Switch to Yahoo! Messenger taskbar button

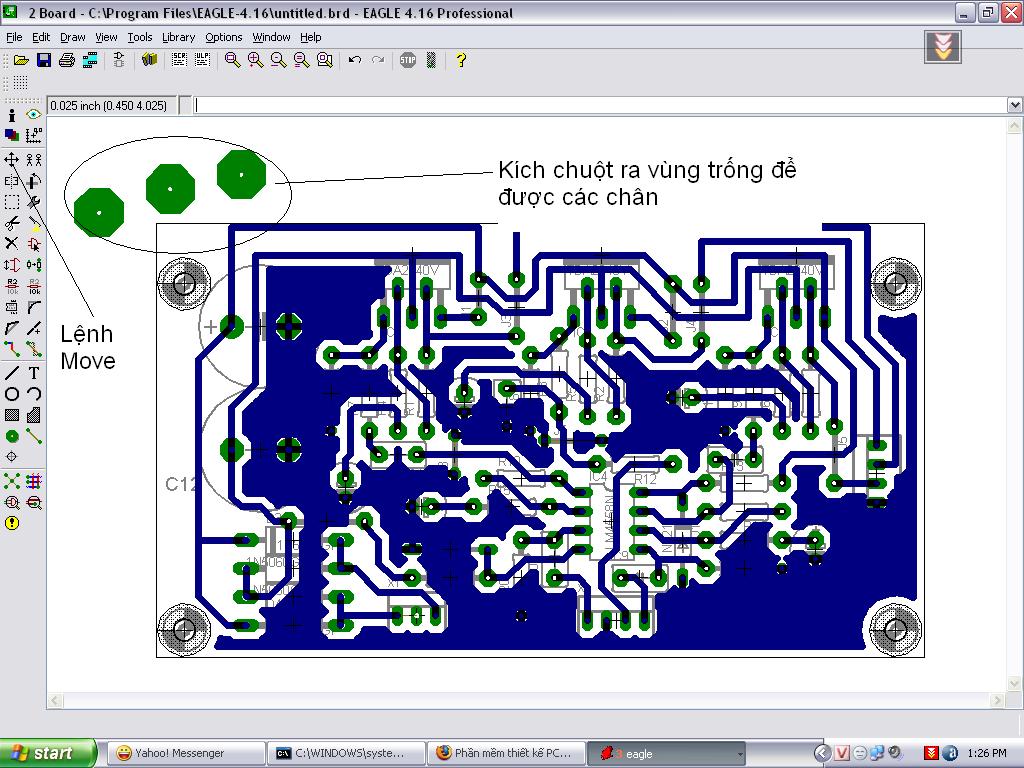[x=186, y=754]
